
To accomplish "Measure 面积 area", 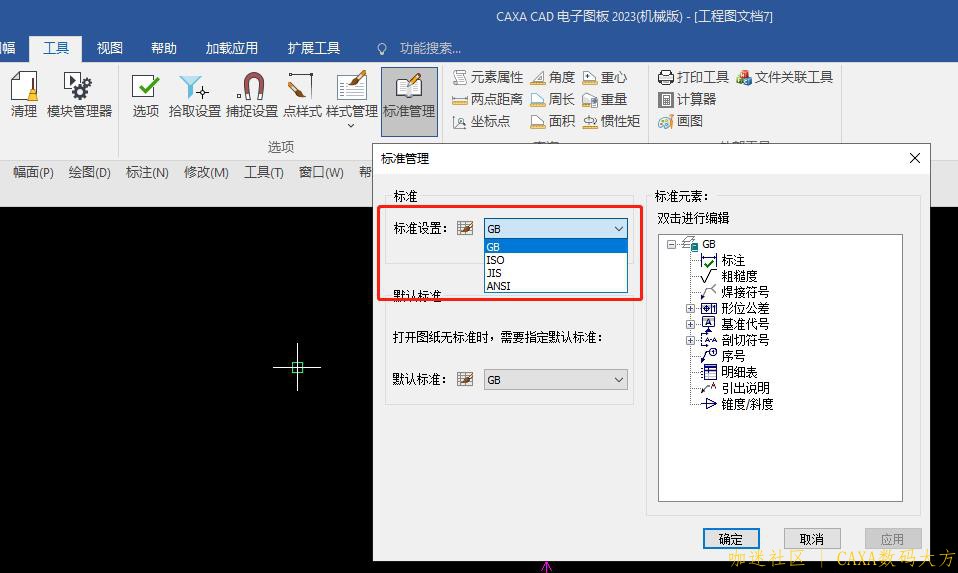I will pyautogui.click(x=553, y=121).
